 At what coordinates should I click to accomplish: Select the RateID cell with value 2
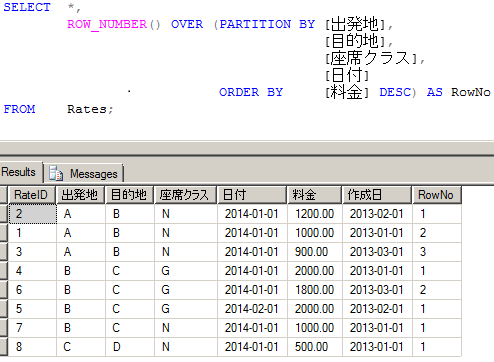(x=32, y=214)
